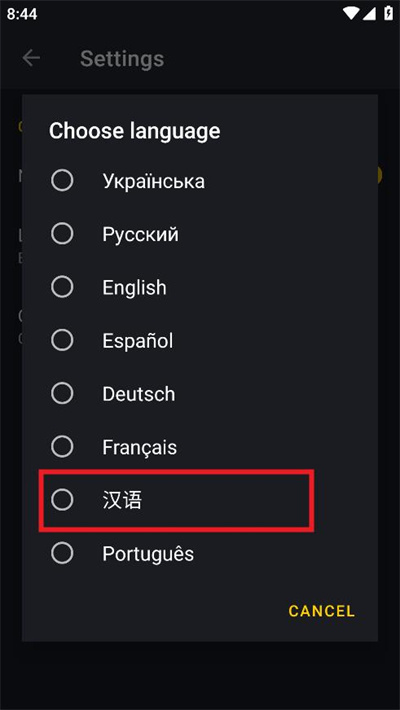Tap the Settings title text

pos(122,59)
